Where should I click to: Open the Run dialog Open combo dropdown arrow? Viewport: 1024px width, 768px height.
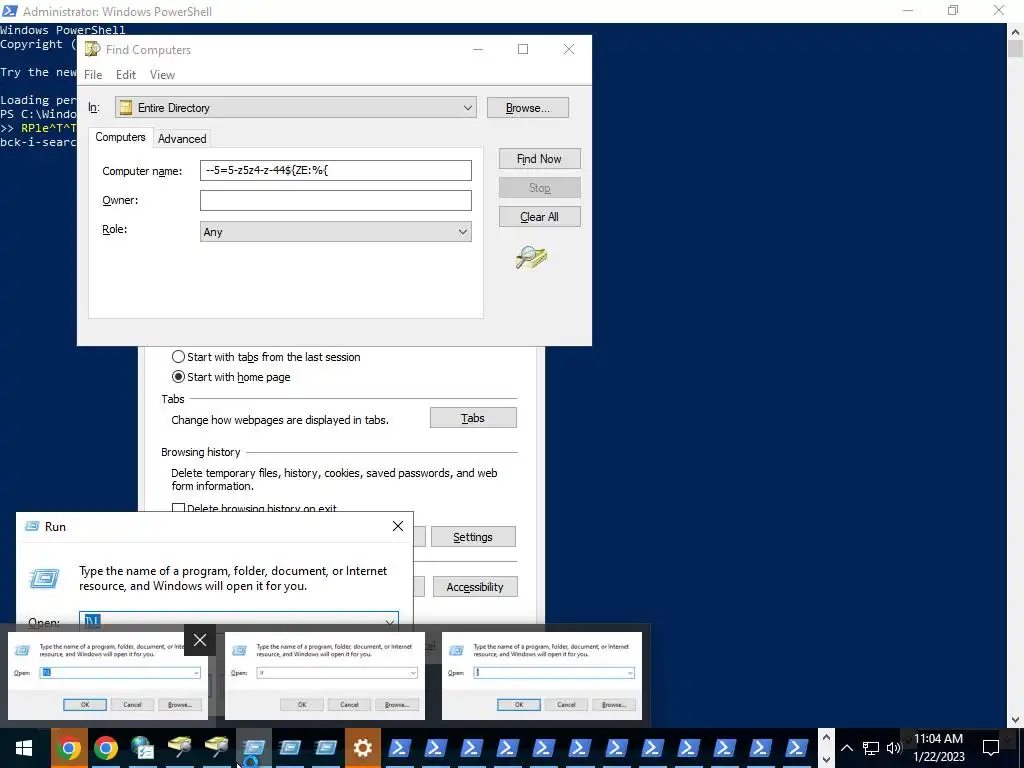[x=390, y=622]
